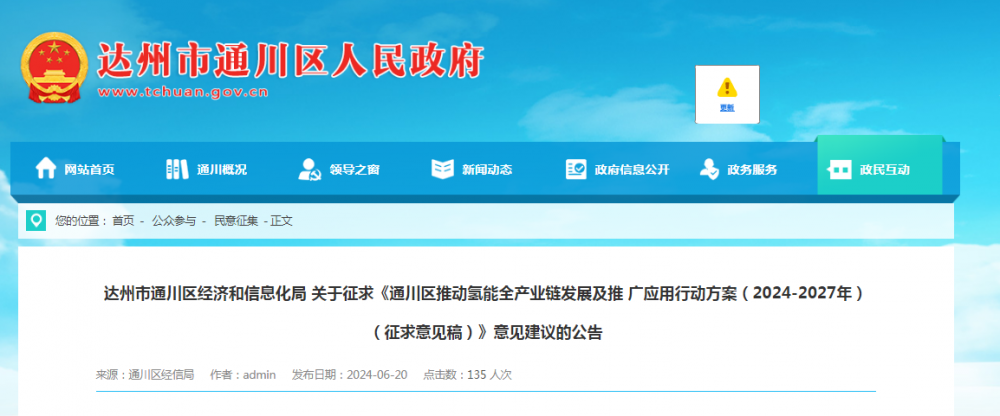Click the 首页 breadcrumb link
Viewport: 1000px width, 416px height.
(x=123, y=221)
